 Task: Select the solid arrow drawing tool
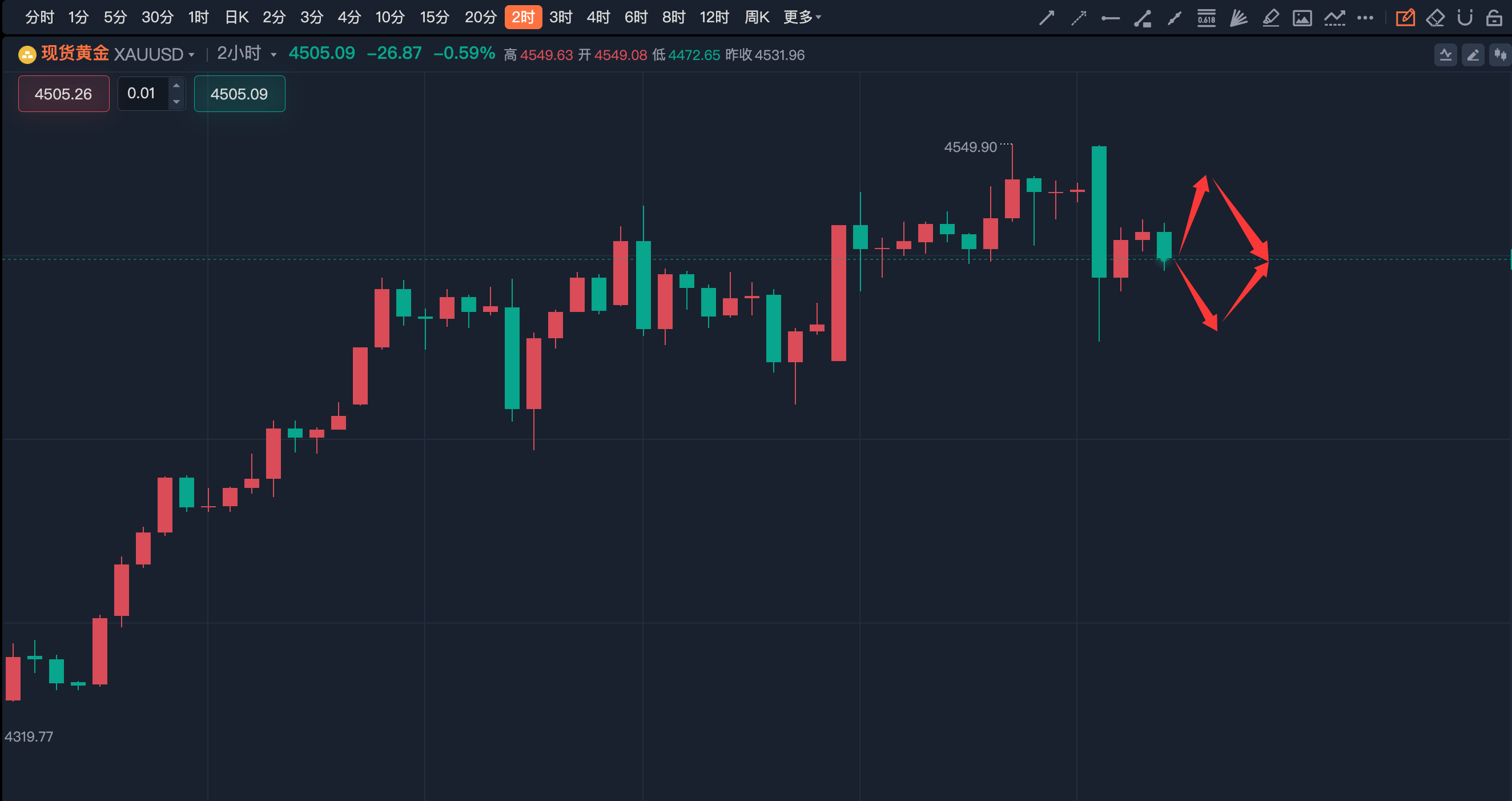point(1047,18)
